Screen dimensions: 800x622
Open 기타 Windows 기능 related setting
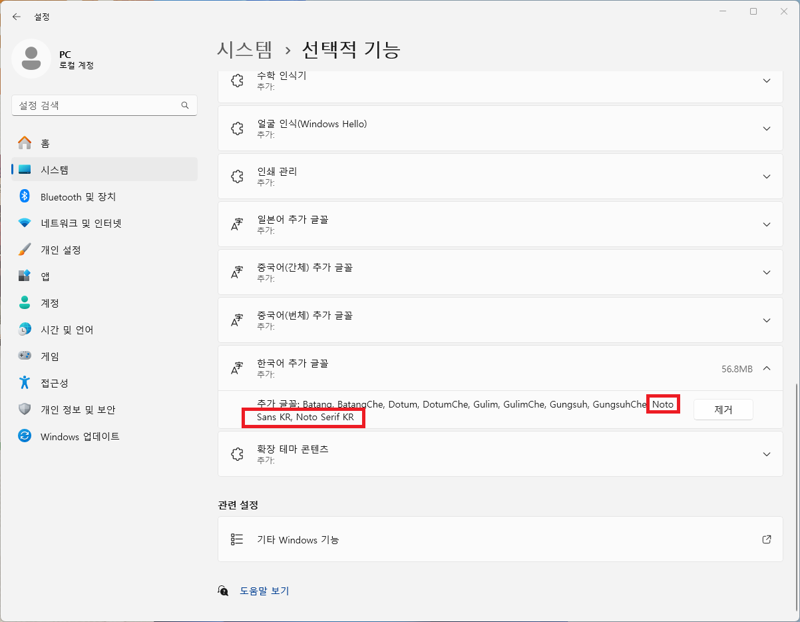pos(500,539)
